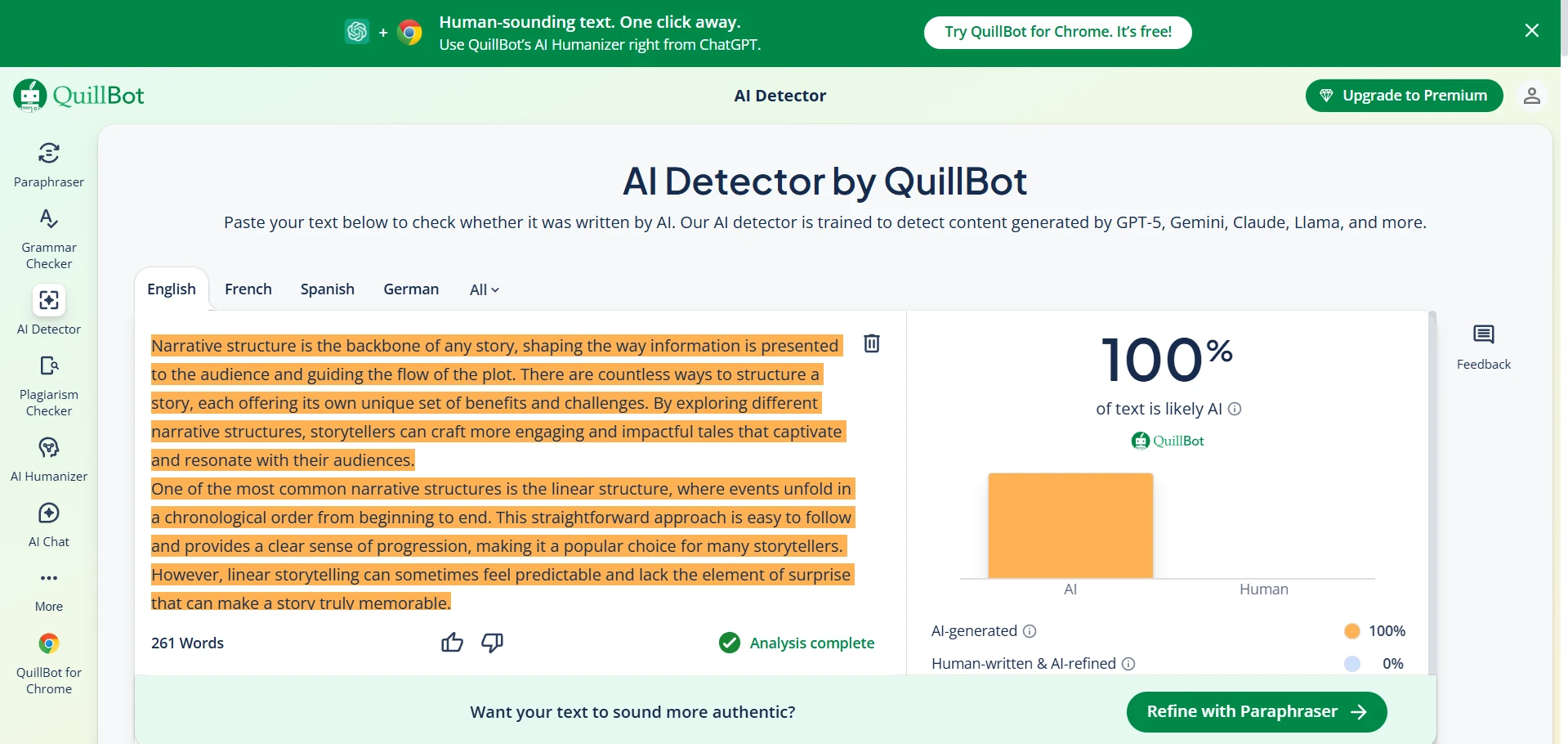Open the Paraphraser tool

[48, 162]
